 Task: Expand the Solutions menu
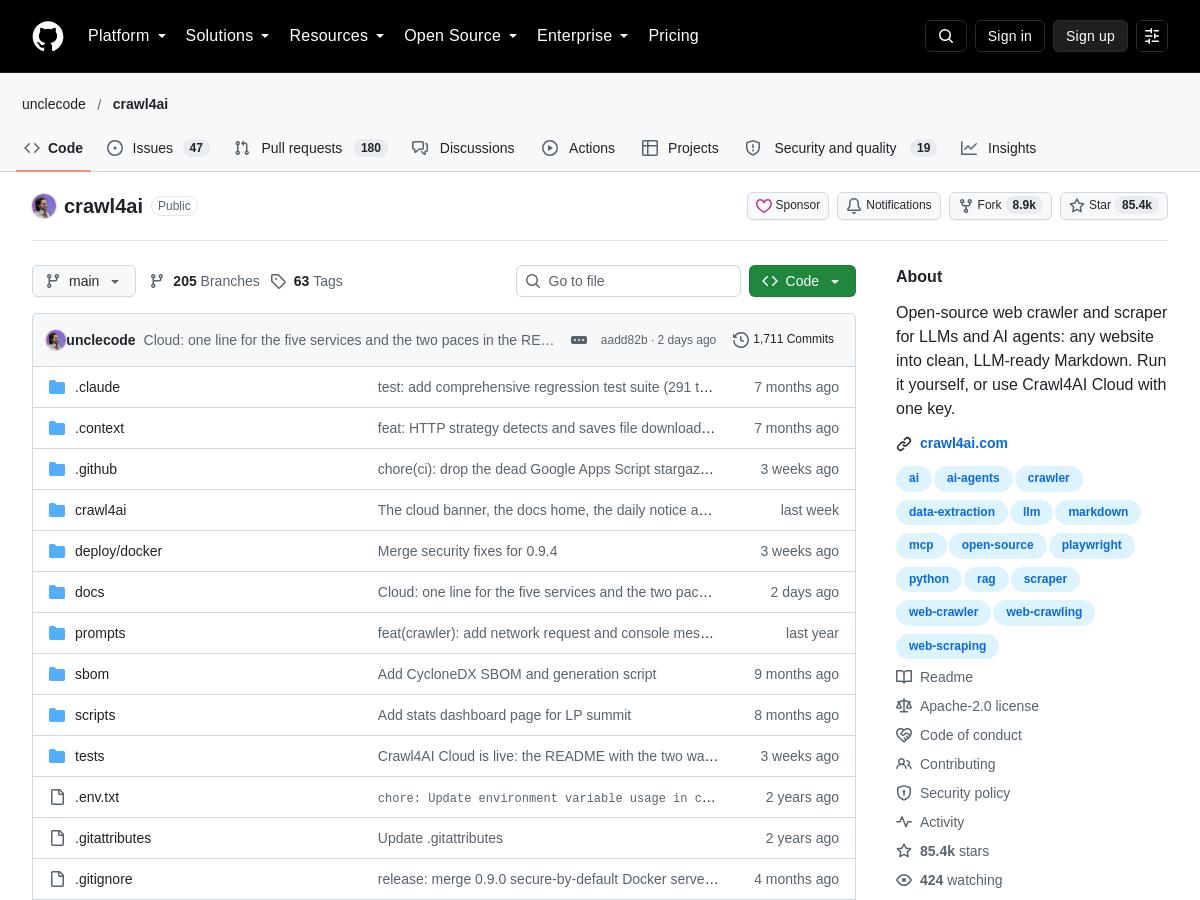click(x=228, y=36)
